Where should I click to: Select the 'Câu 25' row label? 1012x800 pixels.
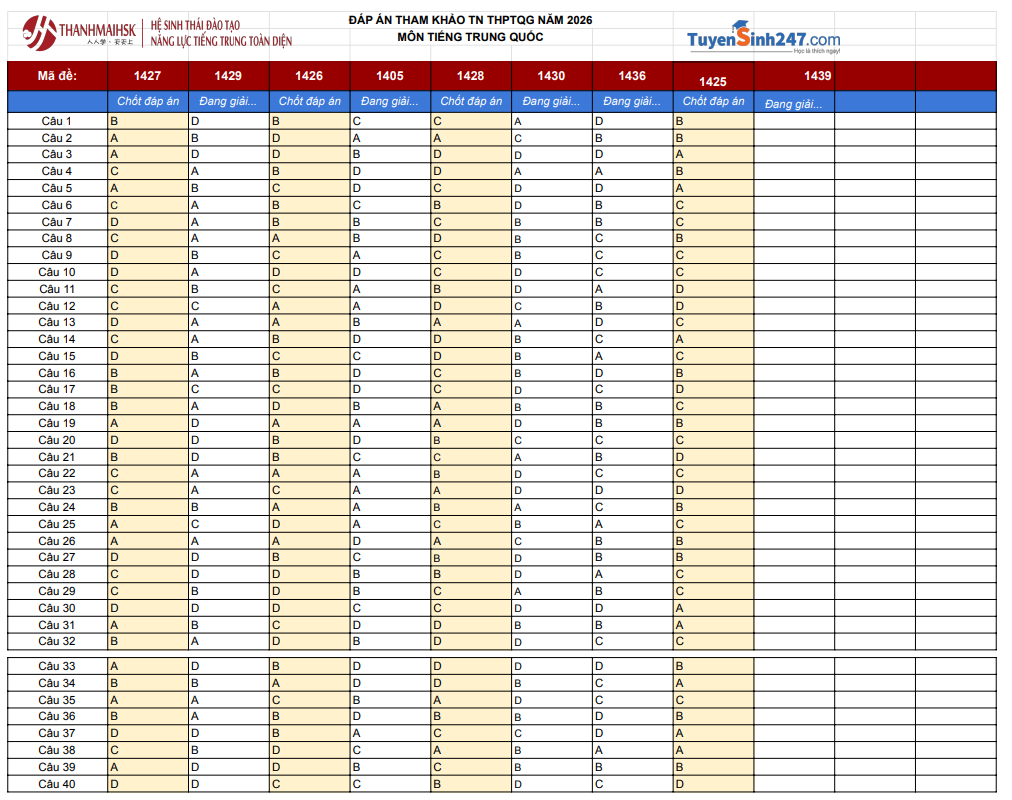[x=57, y=524]
